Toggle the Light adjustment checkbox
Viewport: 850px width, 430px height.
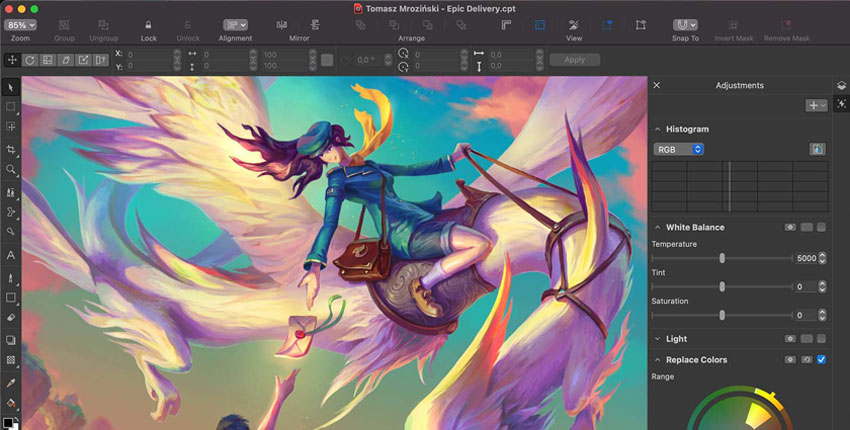821,339
